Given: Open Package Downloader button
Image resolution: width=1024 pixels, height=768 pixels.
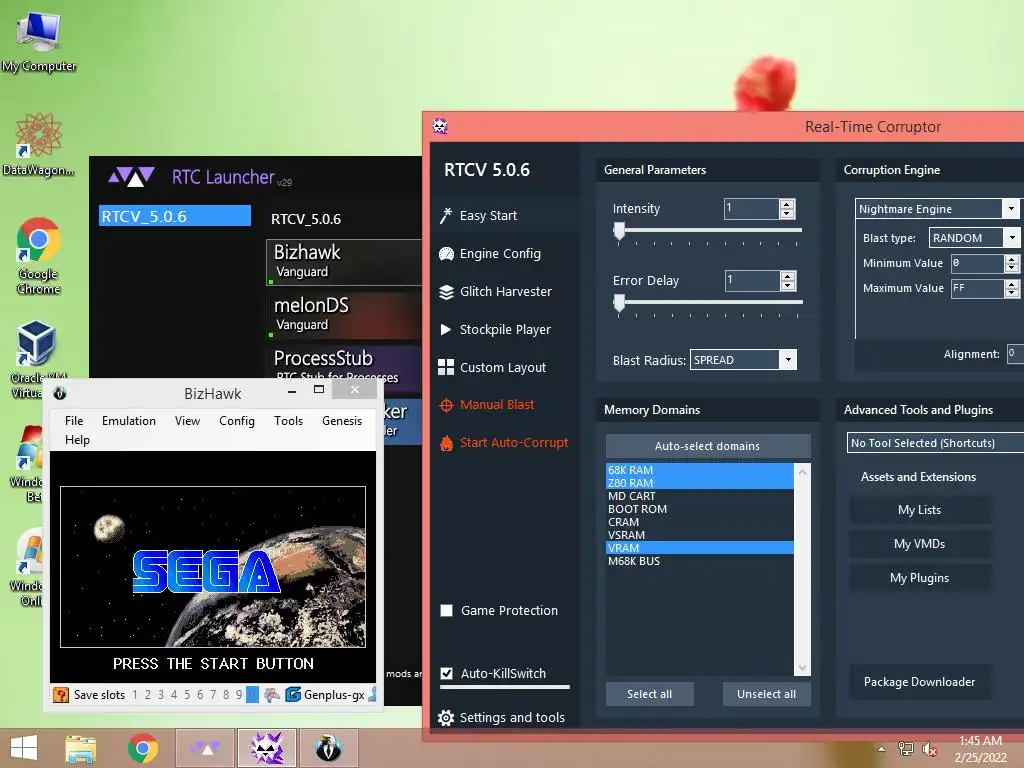Looking at the screenshot, I should (x=920, y=682).
